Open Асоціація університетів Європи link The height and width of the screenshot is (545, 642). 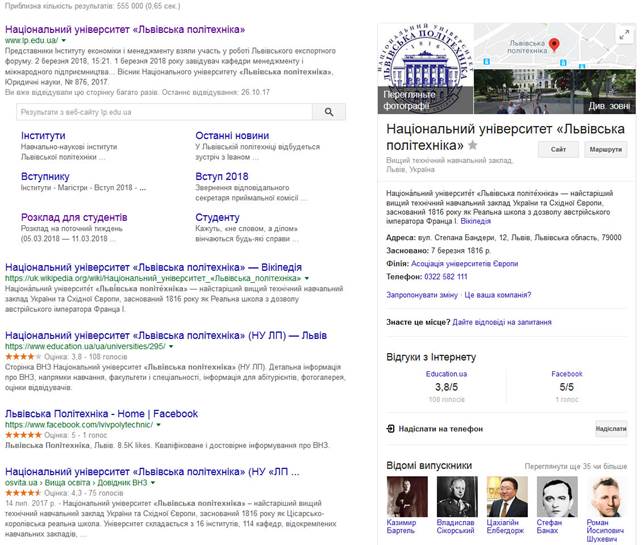click(x=464, y=264)
